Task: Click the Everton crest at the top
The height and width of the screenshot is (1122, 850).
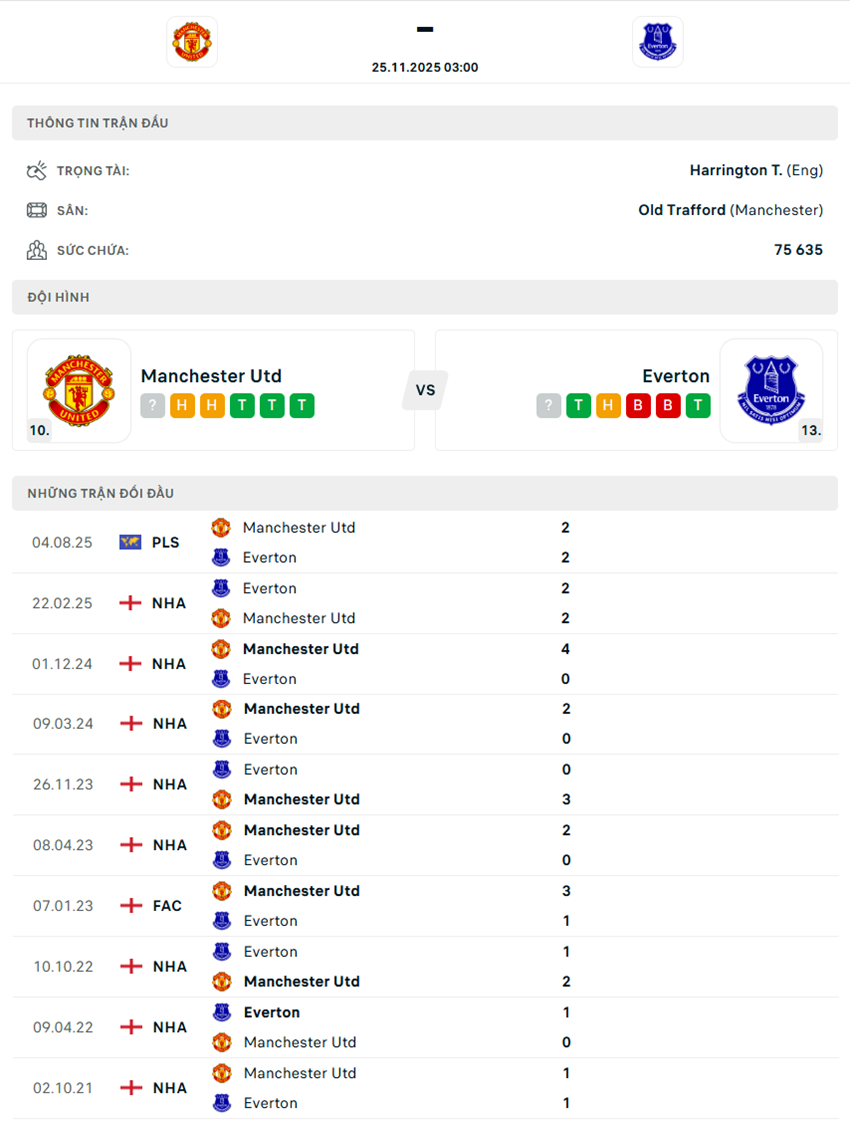Action: coord(657,41)
